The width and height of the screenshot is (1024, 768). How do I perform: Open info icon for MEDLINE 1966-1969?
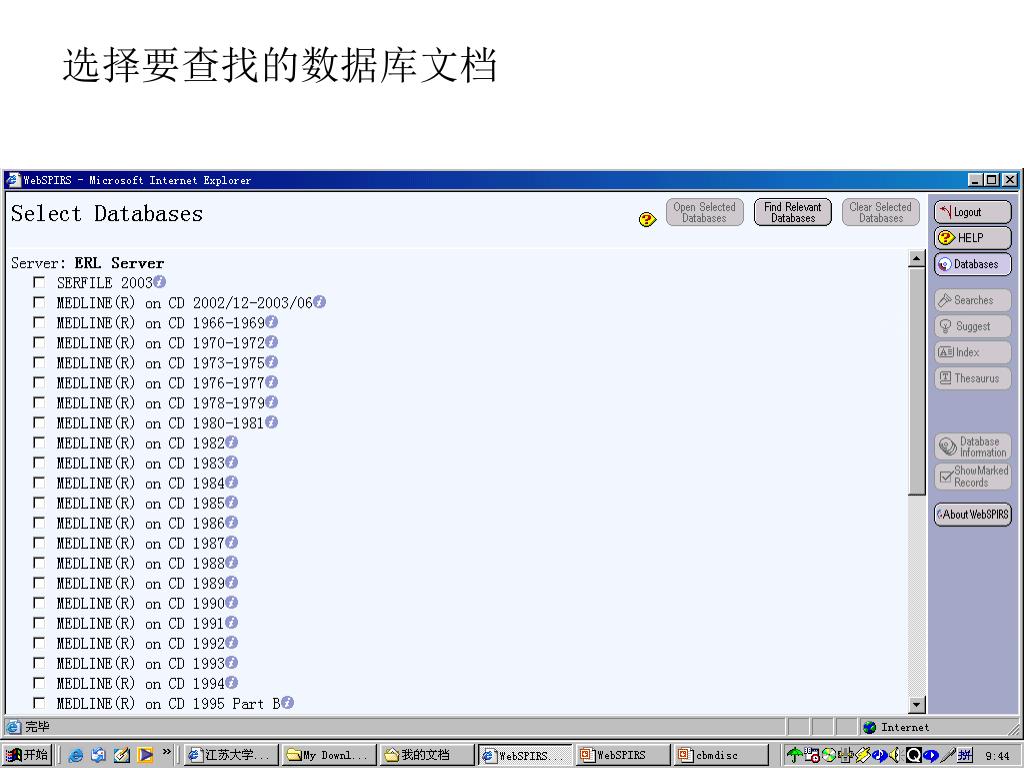pos(272,322)
